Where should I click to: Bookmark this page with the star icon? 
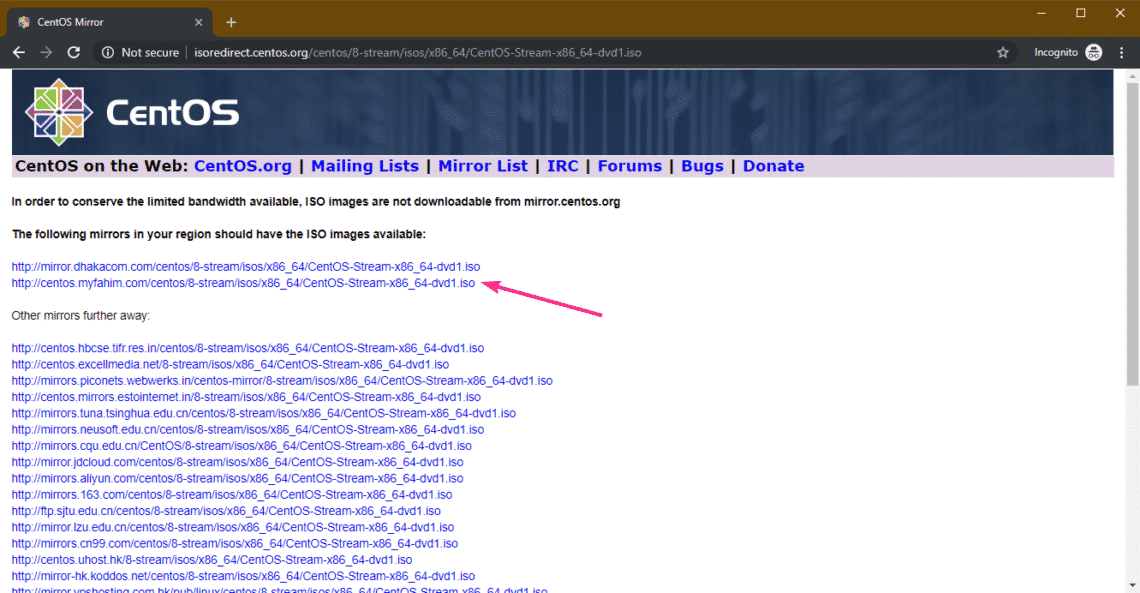[x=1002, y=52]
